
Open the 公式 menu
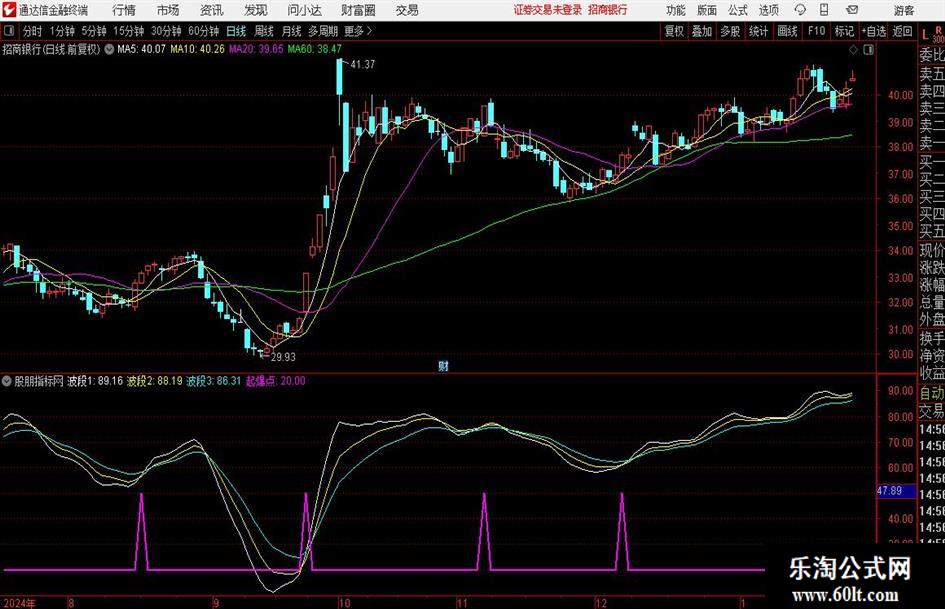point(738,10)
